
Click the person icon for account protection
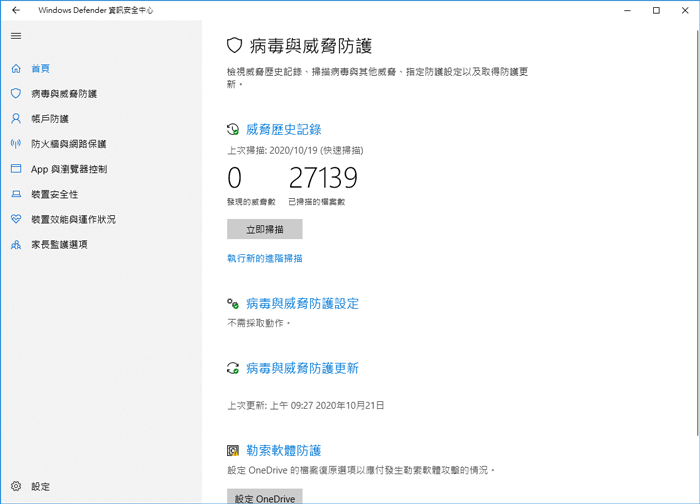click(16, 118)
